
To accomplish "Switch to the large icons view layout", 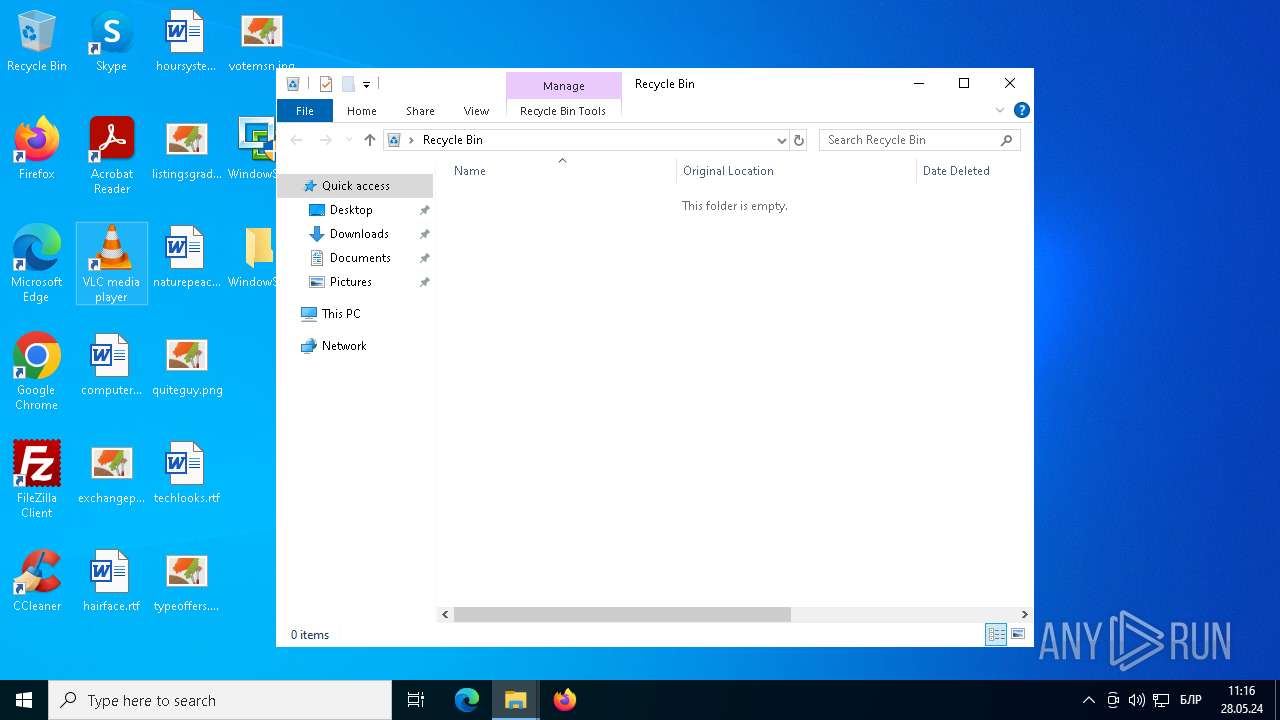I will (x=1018, y=634).
